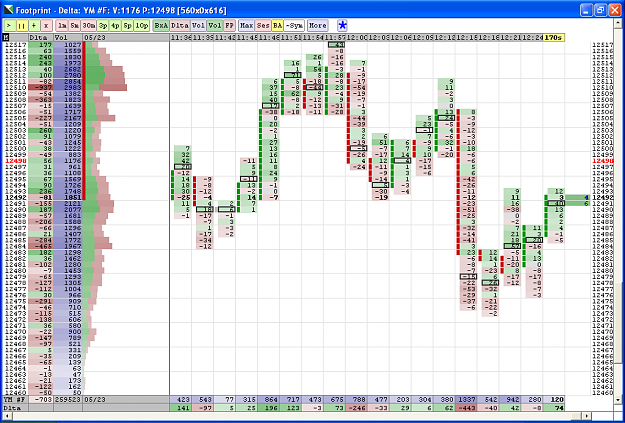The image size is (625, 423).
Task: Open the More options button
Action: [x=318, y=26]
